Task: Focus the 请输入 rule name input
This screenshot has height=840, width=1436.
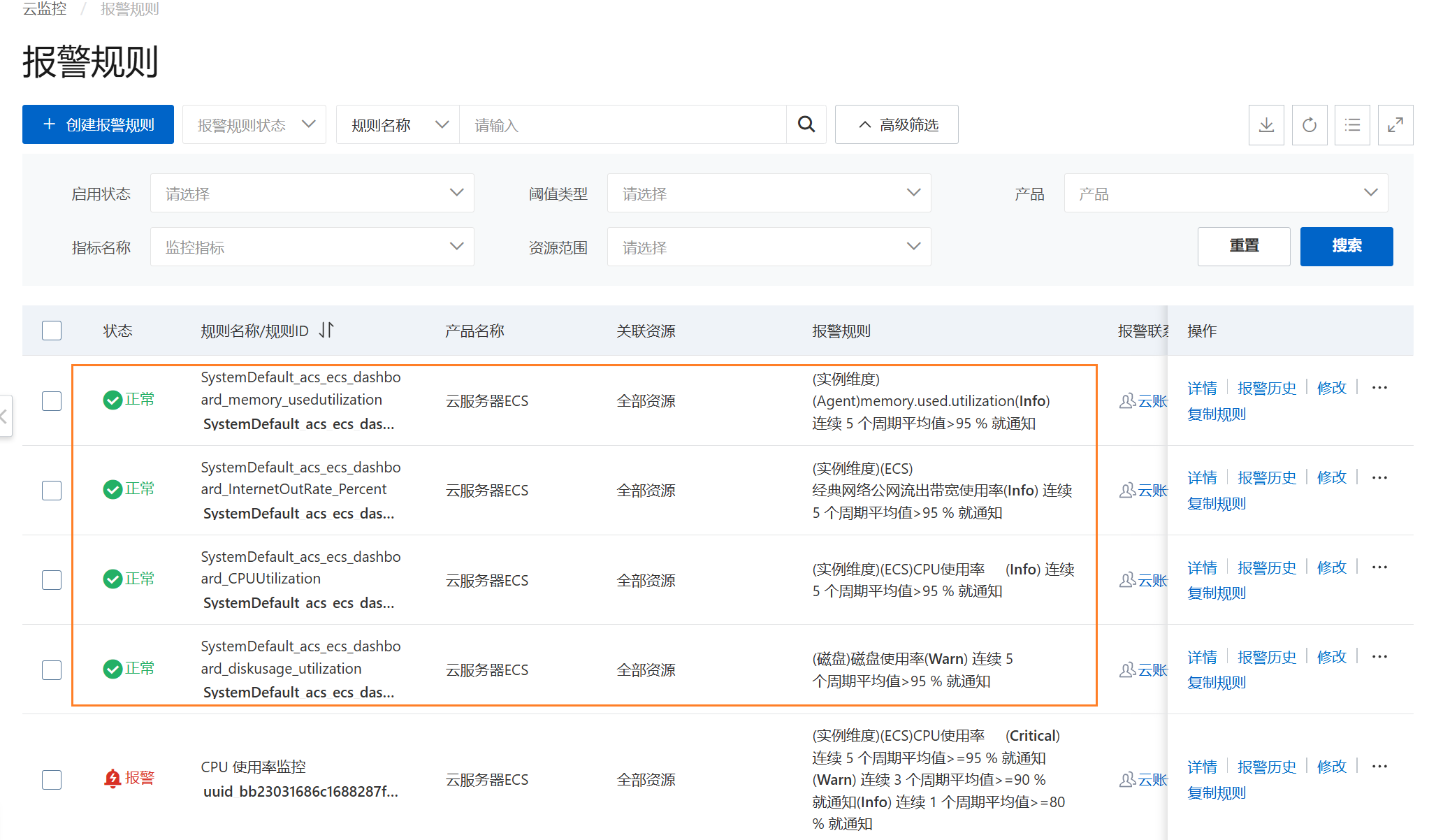Action: point(622,125)
